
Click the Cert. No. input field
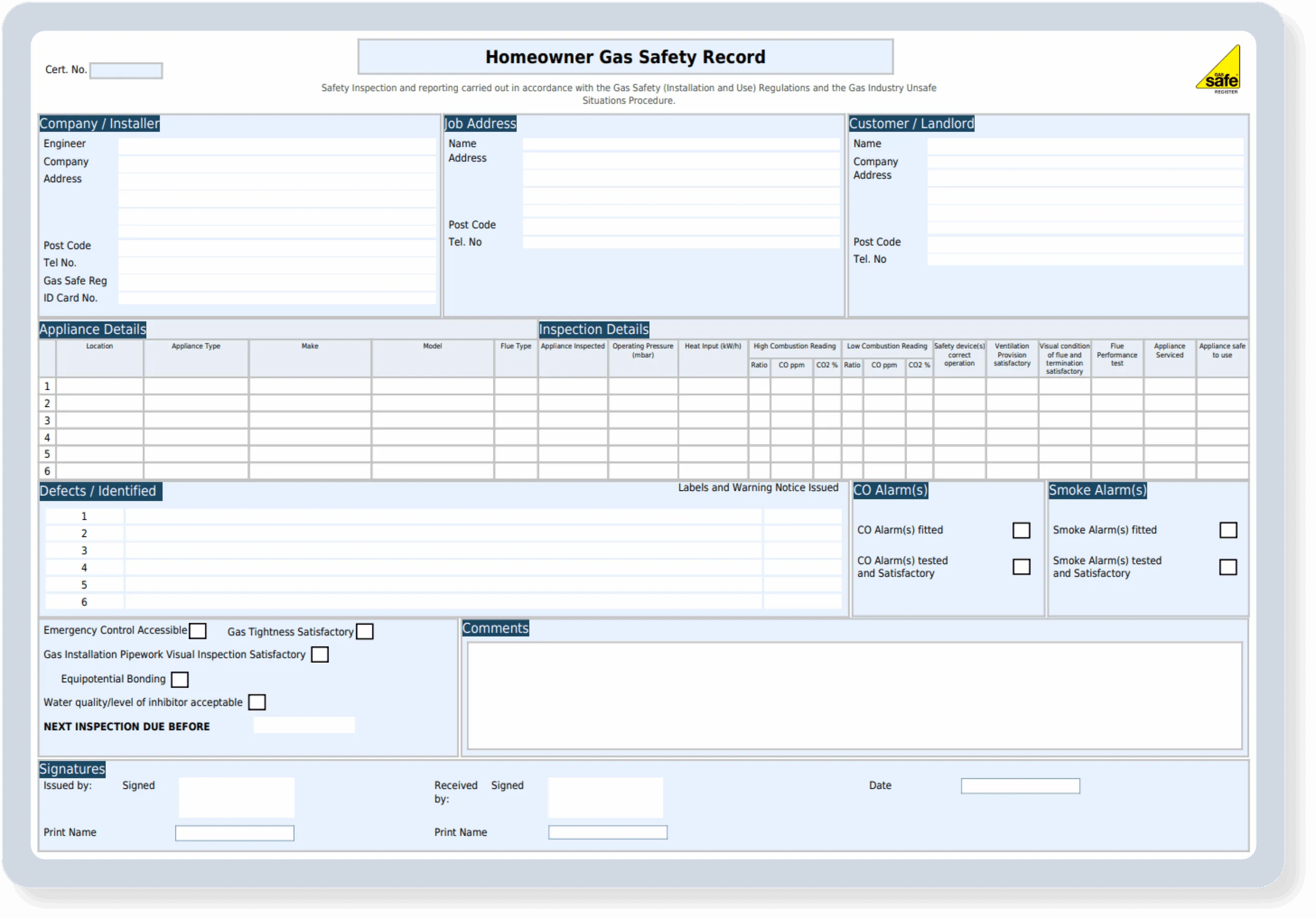click(126, 70)
